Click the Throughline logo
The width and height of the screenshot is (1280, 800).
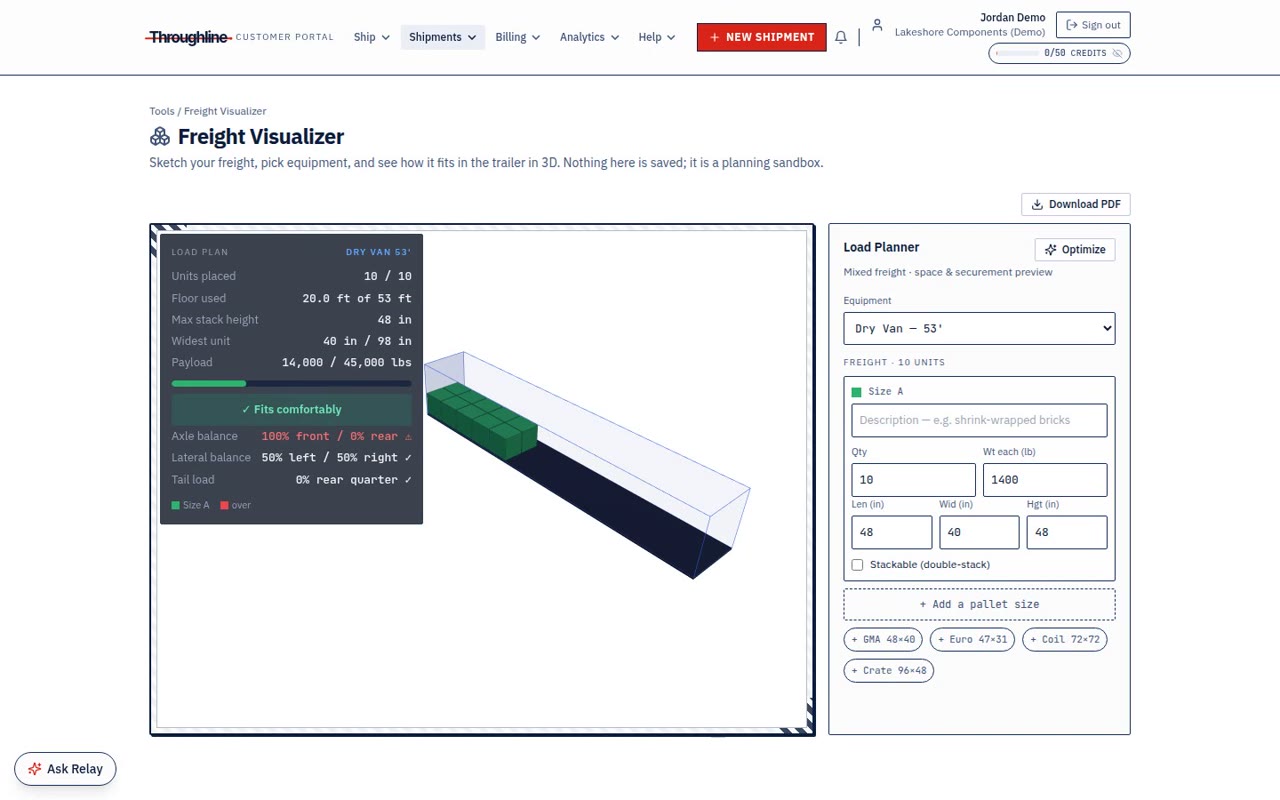point(189,37)
